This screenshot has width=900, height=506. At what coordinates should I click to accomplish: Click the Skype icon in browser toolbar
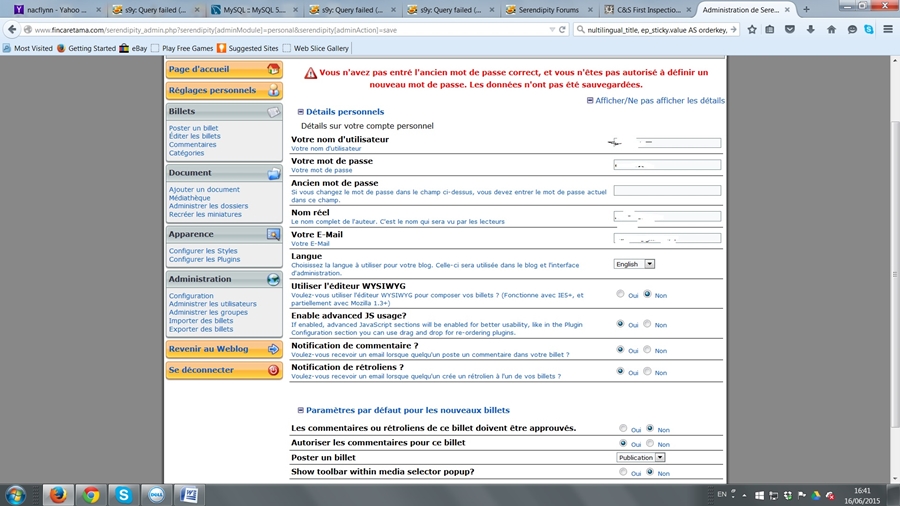868,30
